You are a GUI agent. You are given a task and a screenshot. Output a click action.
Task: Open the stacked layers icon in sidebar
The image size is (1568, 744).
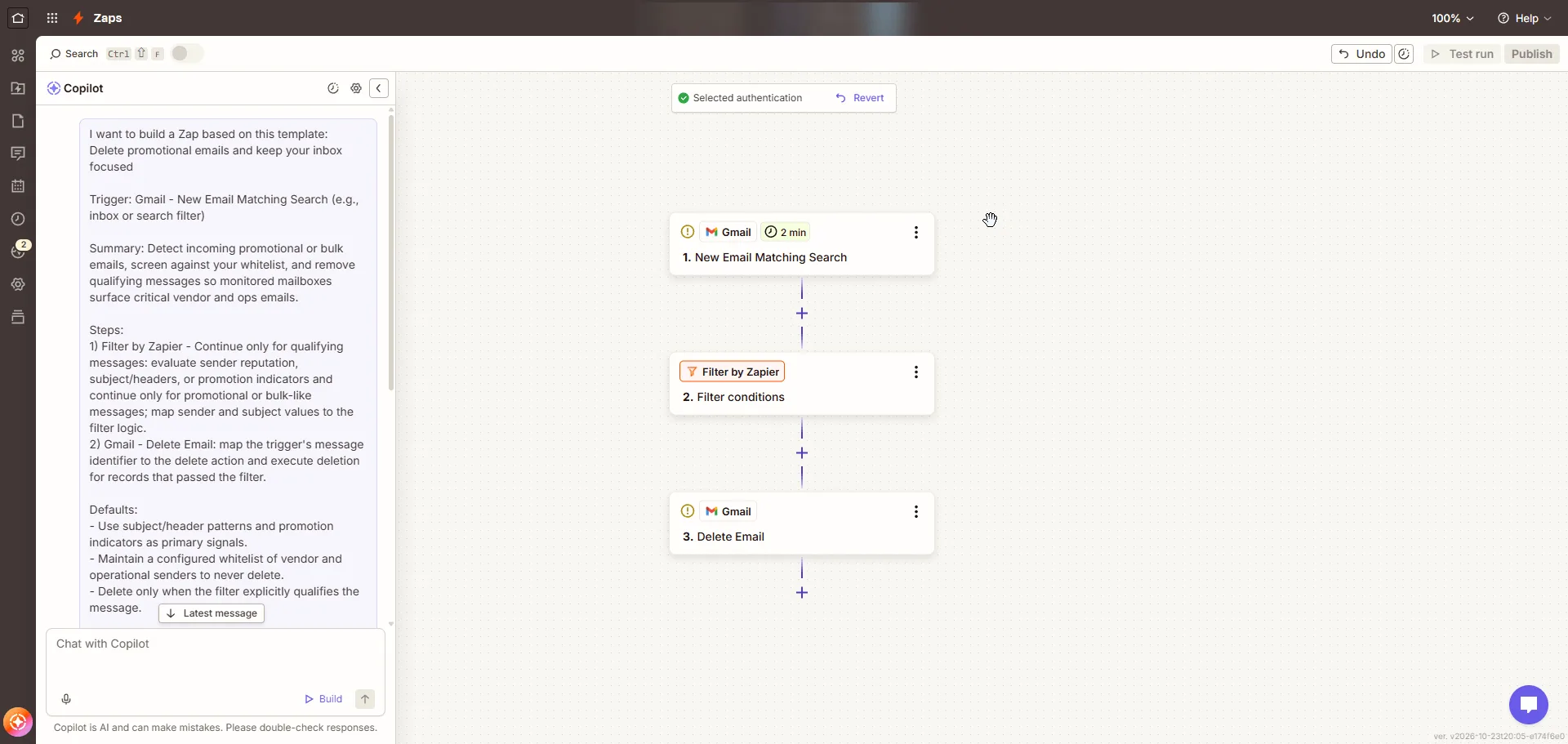point(18,317)
